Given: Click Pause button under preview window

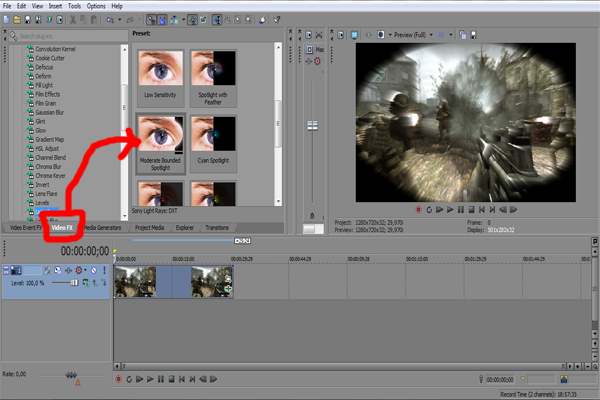Looking at the screenshot, I should (461, 210).
